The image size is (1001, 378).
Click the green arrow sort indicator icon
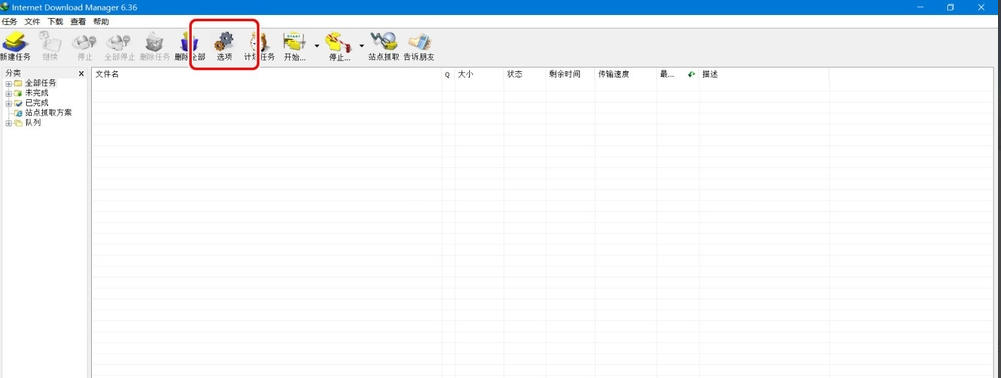tap(691, 75)
